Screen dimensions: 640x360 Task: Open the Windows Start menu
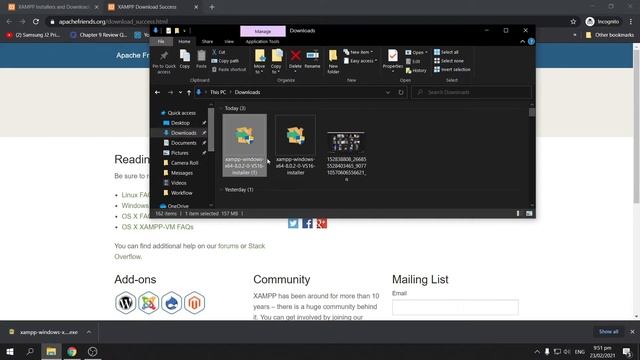[x=9, y=351]
